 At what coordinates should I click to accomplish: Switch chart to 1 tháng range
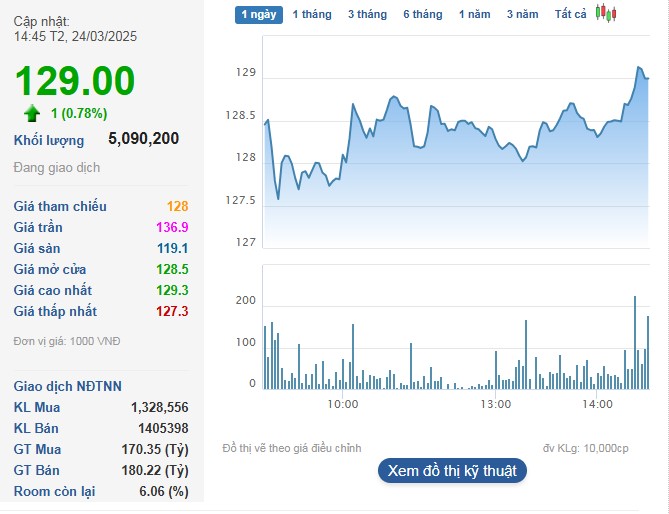coord(311,14)
